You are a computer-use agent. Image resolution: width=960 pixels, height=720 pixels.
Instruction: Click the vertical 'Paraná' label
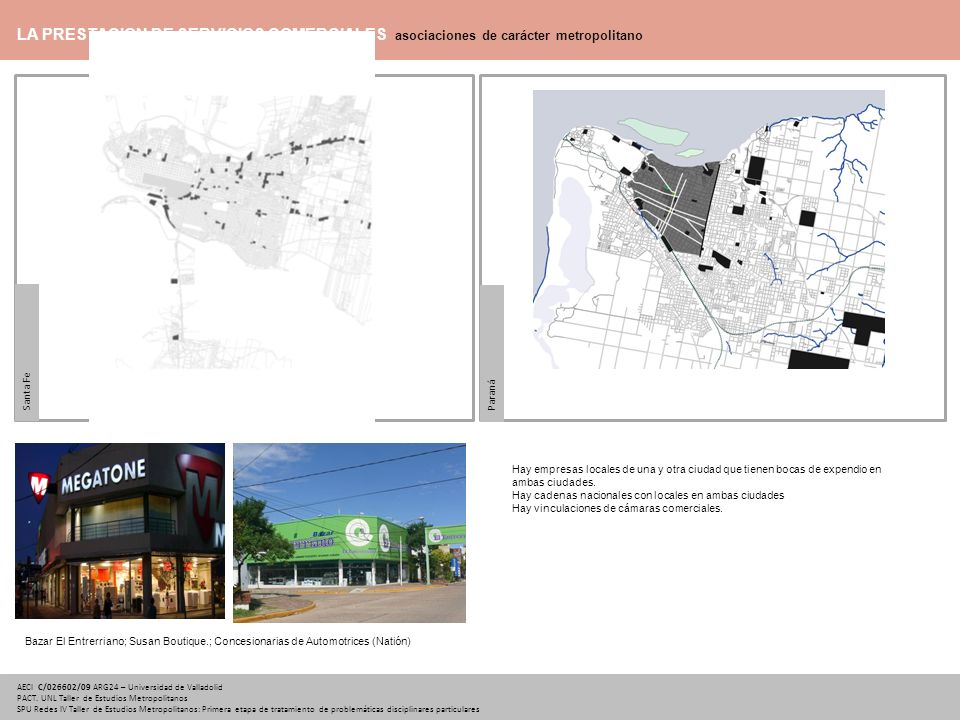[492, 395]
